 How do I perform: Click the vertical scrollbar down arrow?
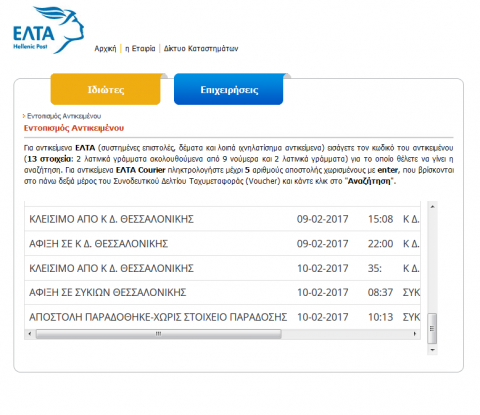[432, 350]
